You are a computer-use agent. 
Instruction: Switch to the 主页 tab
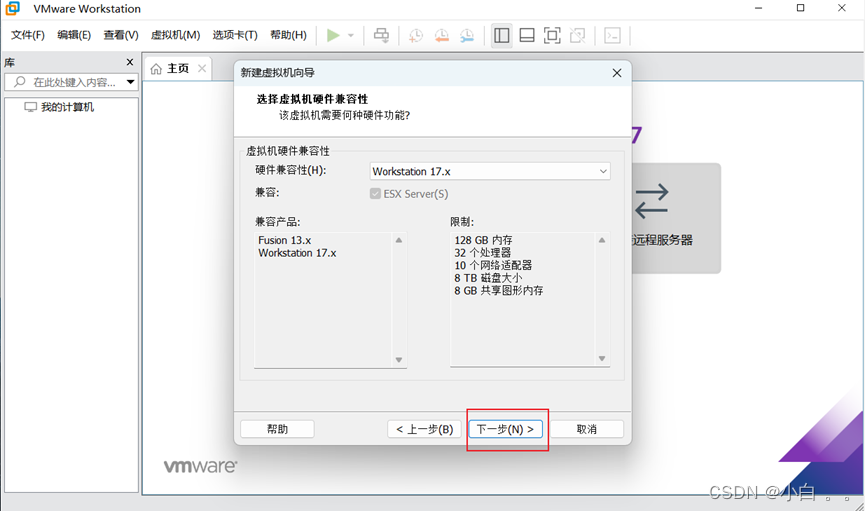point(178,68)
